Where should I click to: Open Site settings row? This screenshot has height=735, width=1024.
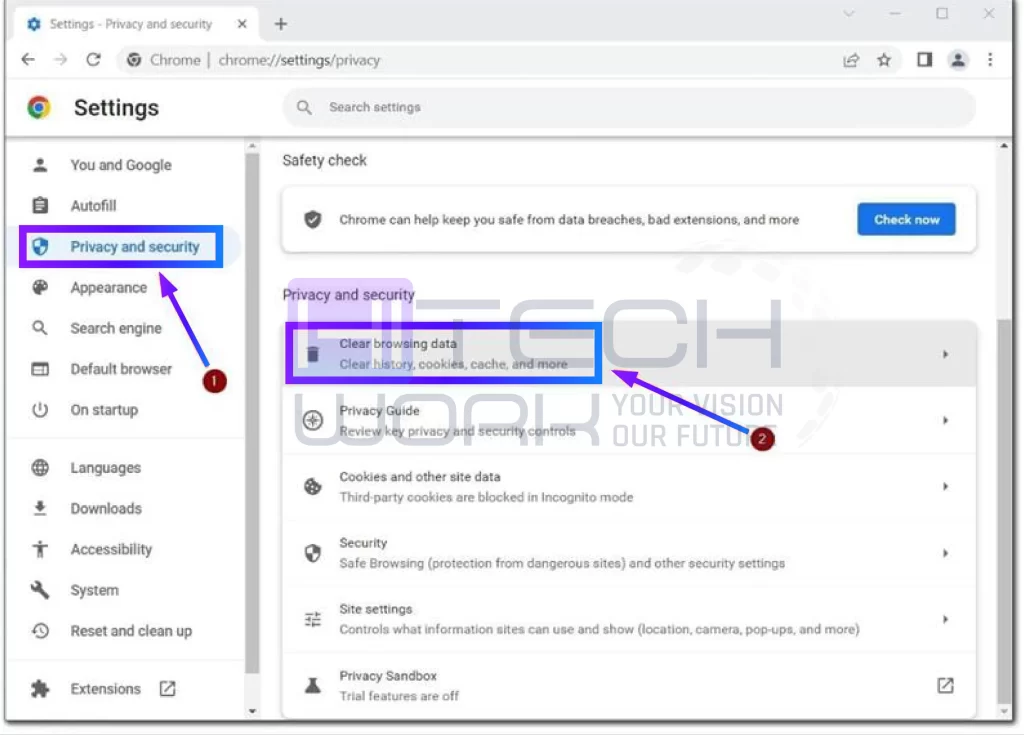pyautogui.click(x=630, y=619)
